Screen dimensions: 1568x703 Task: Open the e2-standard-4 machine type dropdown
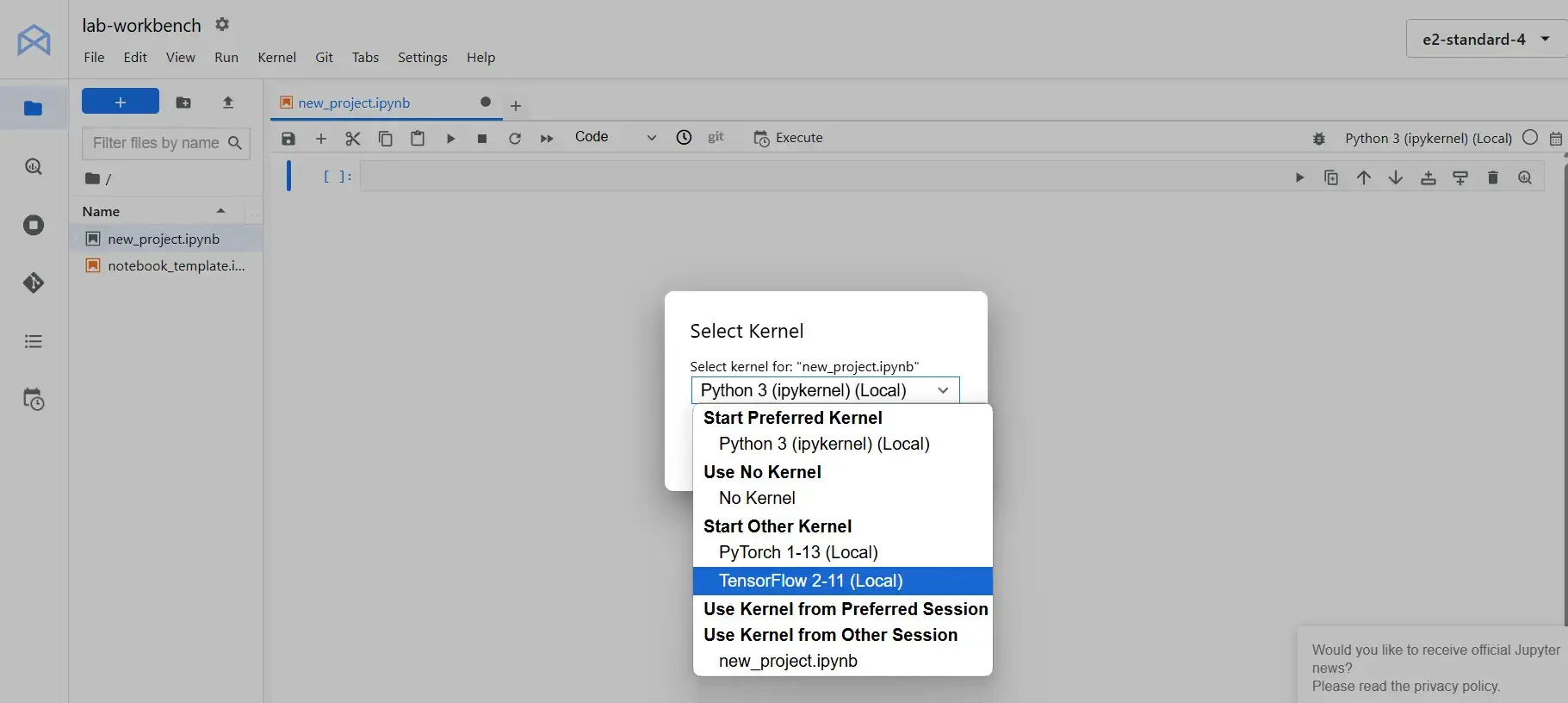pyautogui.click(x=1485, y=40)
